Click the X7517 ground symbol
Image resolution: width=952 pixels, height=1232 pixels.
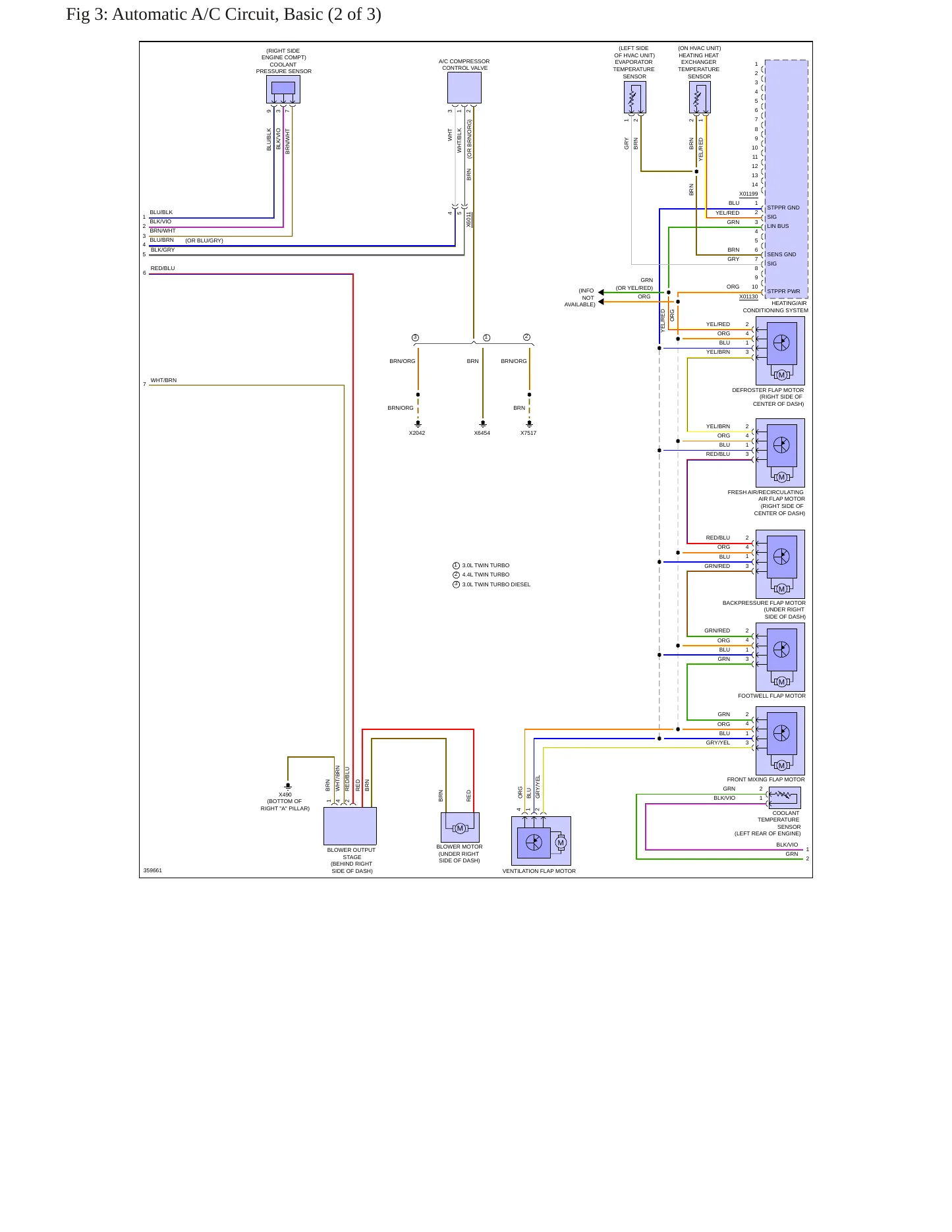[x=529, y=424]
